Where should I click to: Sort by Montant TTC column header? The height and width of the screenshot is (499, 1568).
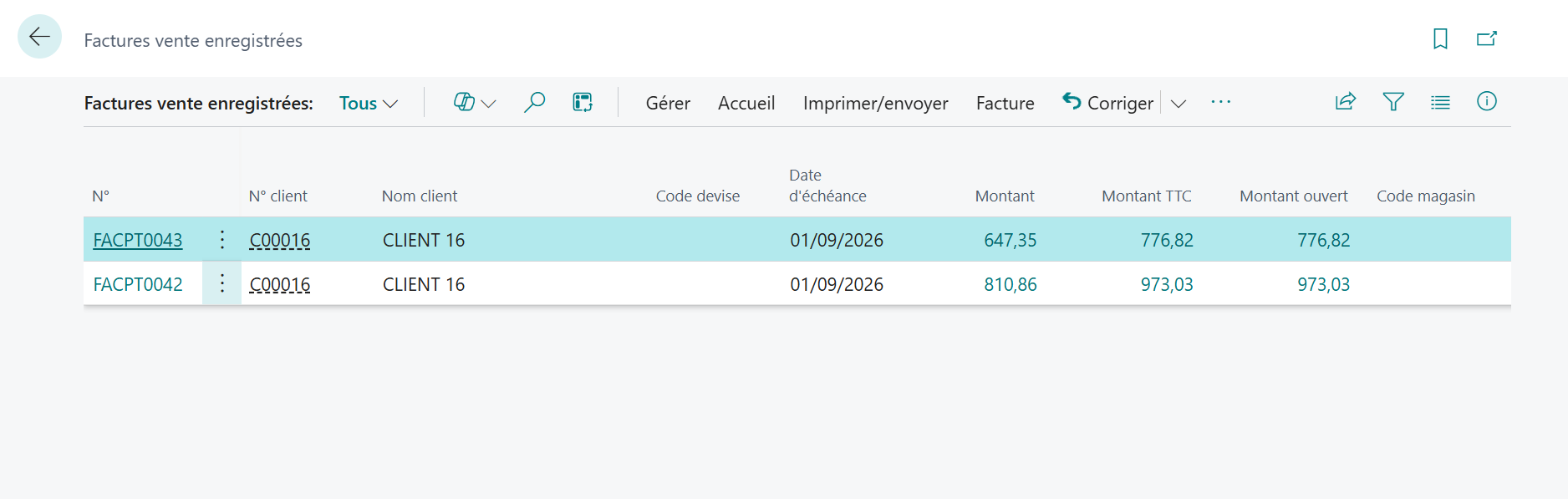coord(1147,196)
